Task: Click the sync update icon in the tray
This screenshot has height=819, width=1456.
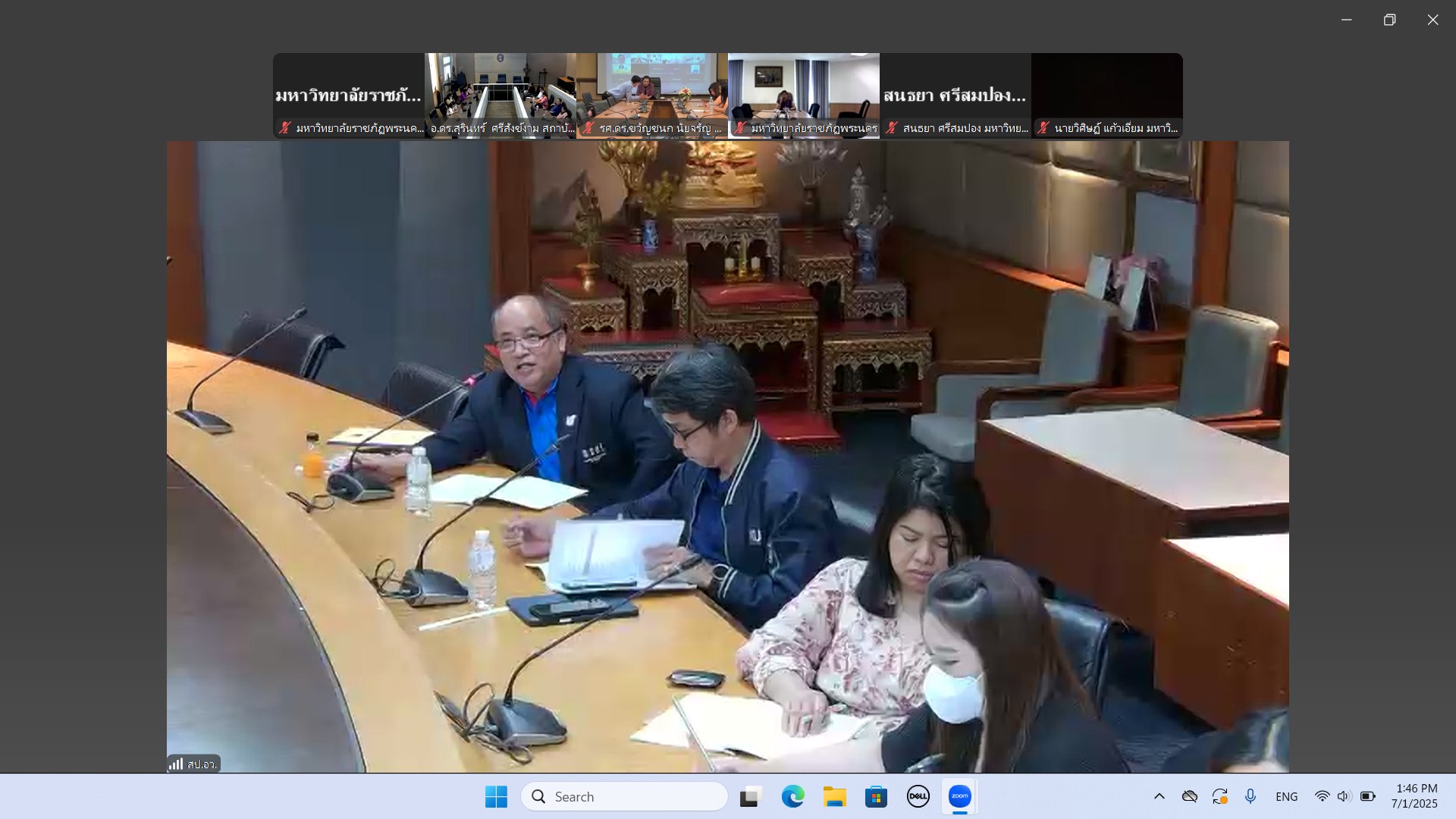Action: (x=1219, y=796)
